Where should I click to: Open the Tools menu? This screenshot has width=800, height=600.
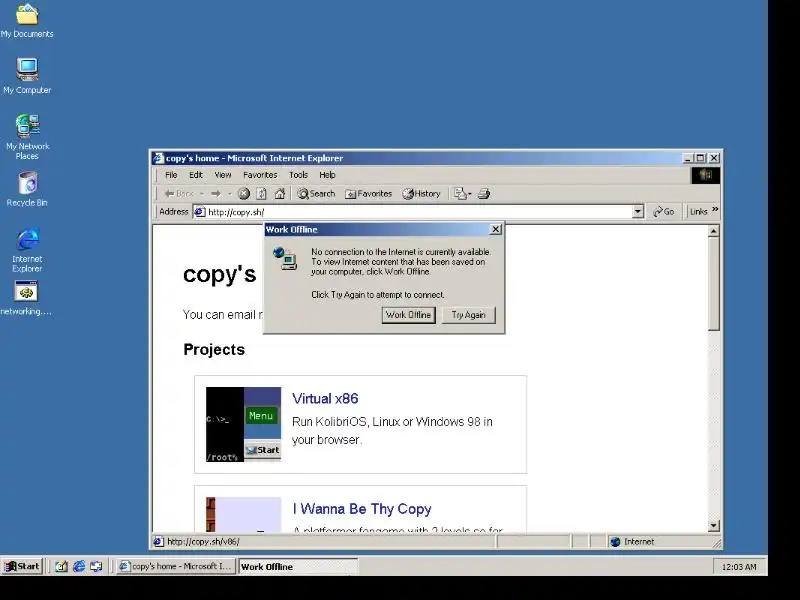[298, 175]
